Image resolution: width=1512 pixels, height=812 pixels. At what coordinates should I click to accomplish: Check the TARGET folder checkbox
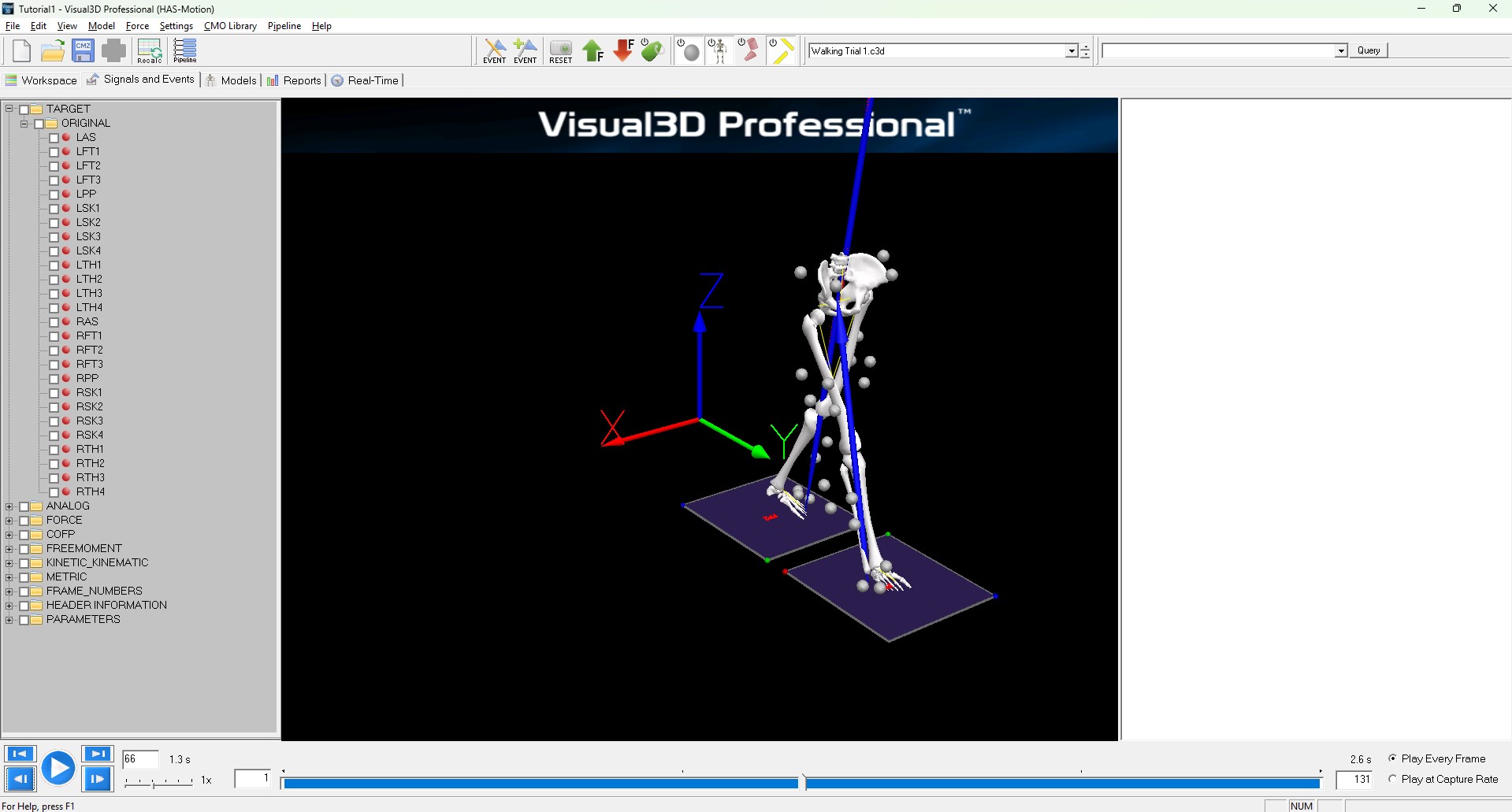(x=24, y=109)
